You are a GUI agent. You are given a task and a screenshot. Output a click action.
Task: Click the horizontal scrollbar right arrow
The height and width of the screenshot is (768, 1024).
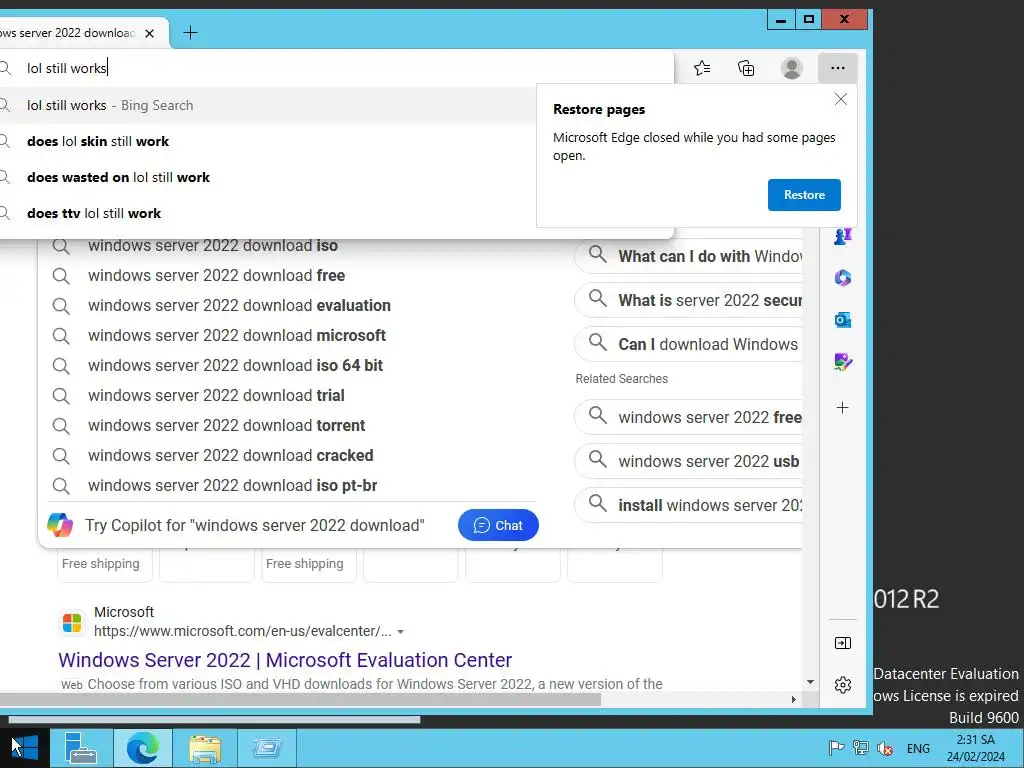(793, 699)
